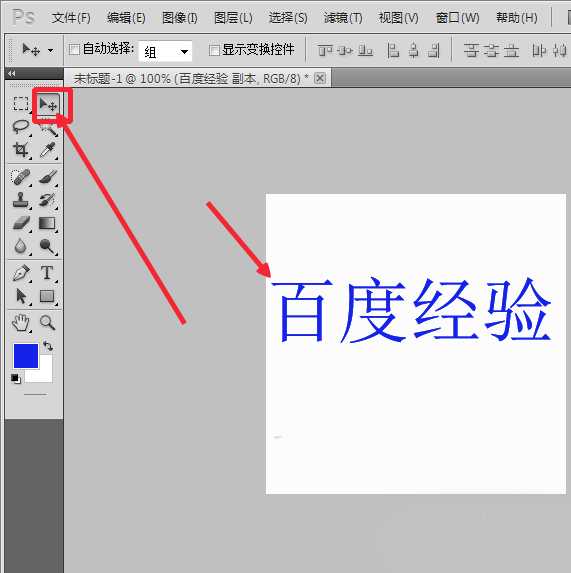The height and width of the screenshot is (573, 571).
Task: Distribute top edges of layers
Action: point(471,50)
